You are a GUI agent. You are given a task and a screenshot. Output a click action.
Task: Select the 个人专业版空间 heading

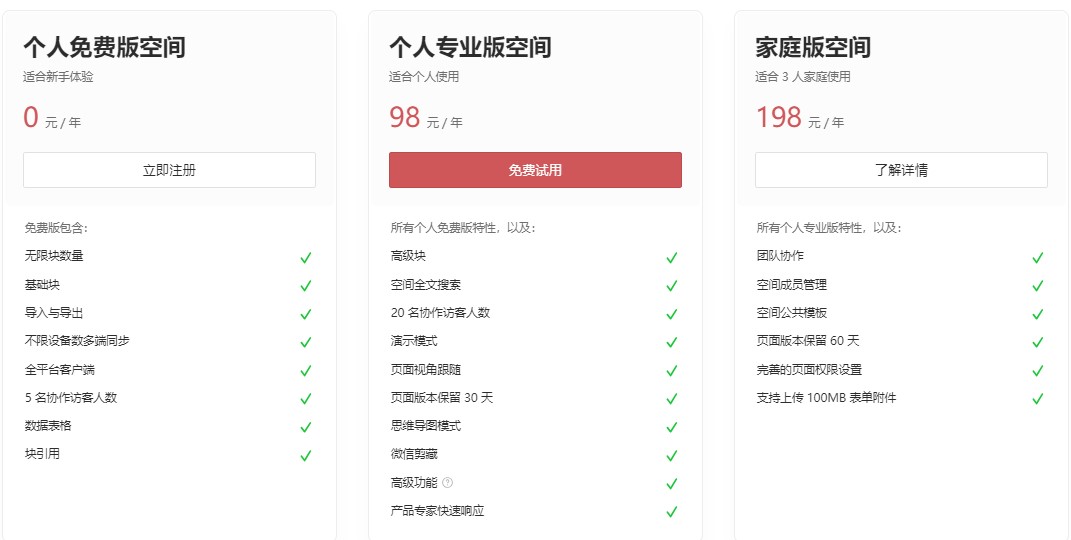471,47
